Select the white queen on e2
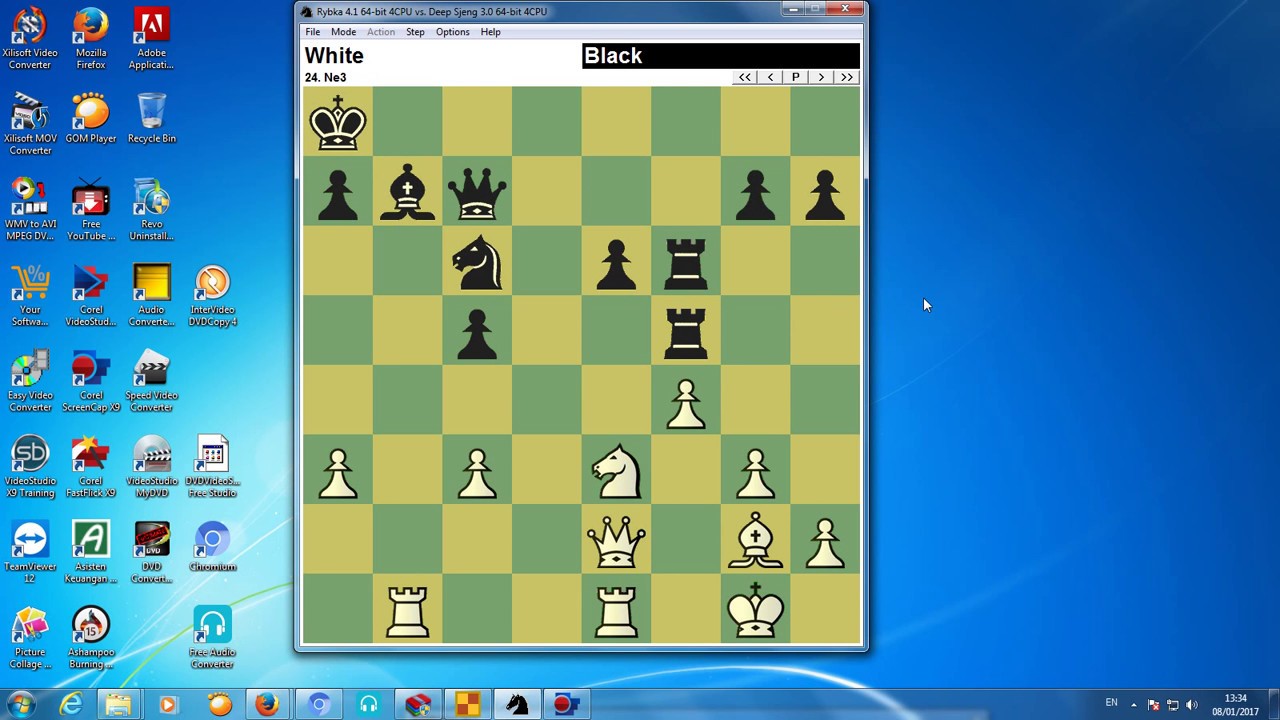This screenshot has height=720, width=1280. pyautogui.click(x=616, y=541)
